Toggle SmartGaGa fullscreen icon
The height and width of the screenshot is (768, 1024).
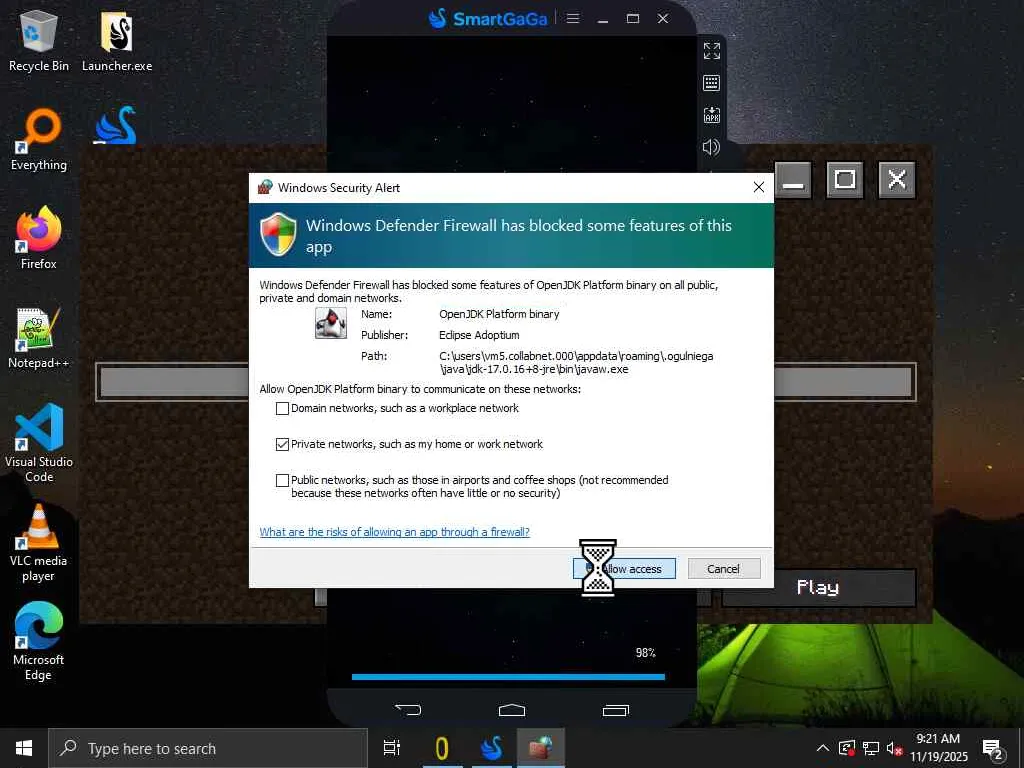(x=711, y=50)
